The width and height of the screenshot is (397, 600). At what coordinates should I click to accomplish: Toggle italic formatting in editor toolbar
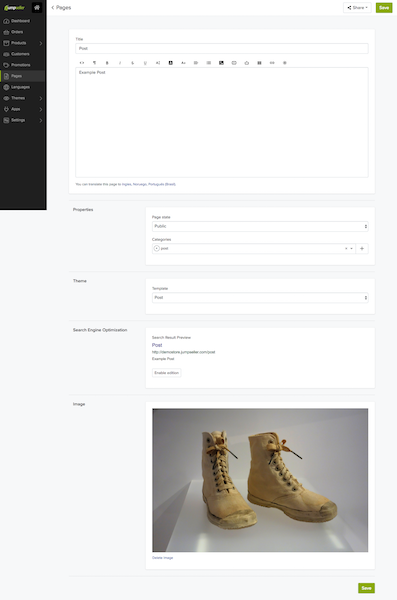pyautogui.click(x=120, y=63)
